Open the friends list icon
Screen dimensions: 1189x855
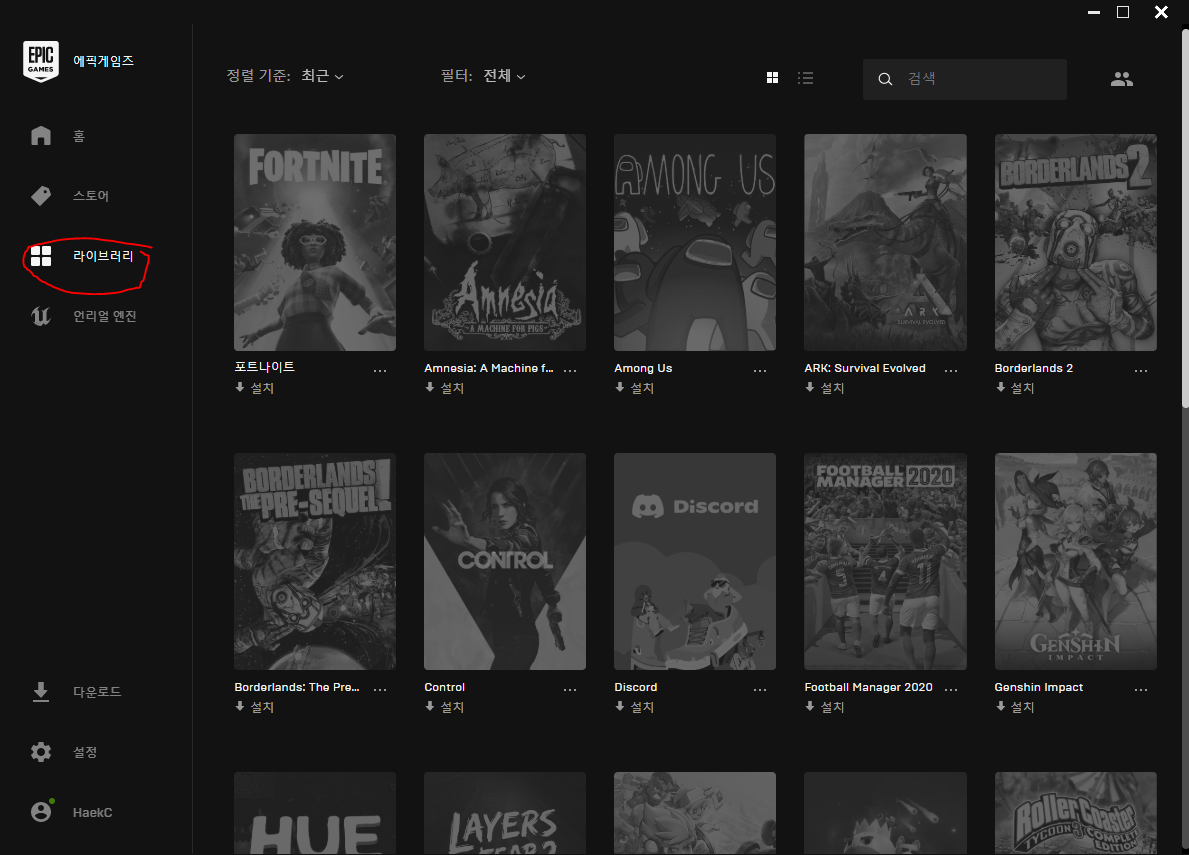[1122, 79]
